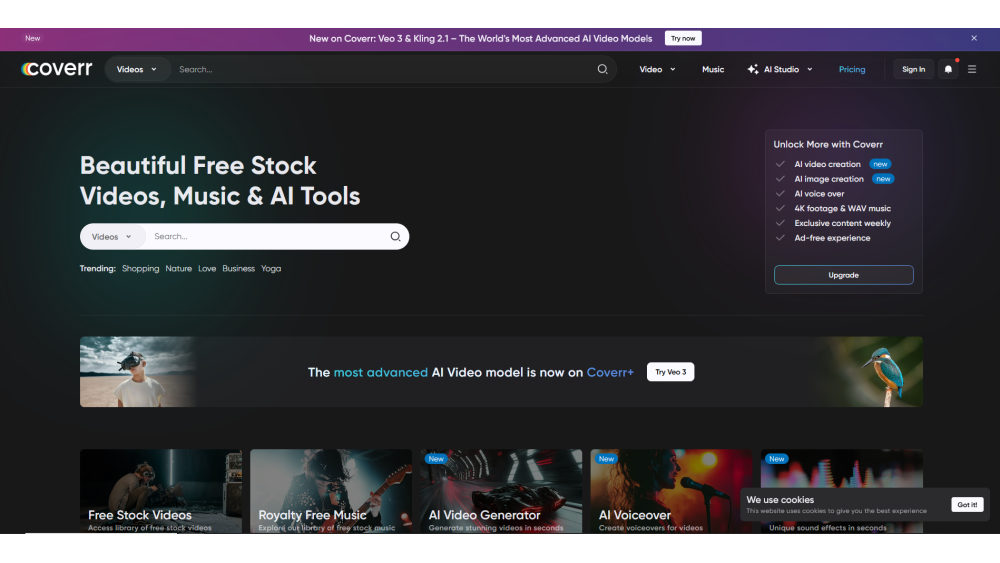Viewport: 1000px width, 563px height.
Task: Click the top navbar search magnifier icon
Action: 602,69
